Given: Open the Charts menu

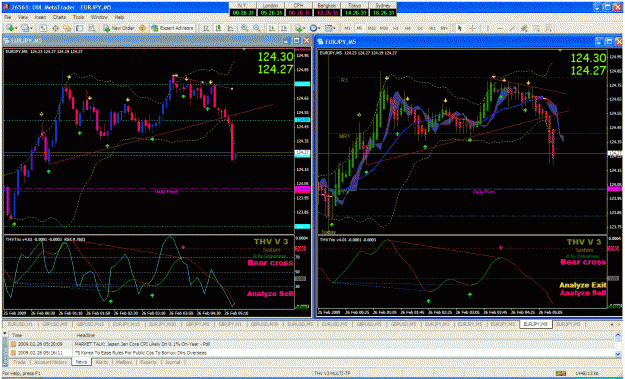Looking at the screenshot, I should coord(59,17).
